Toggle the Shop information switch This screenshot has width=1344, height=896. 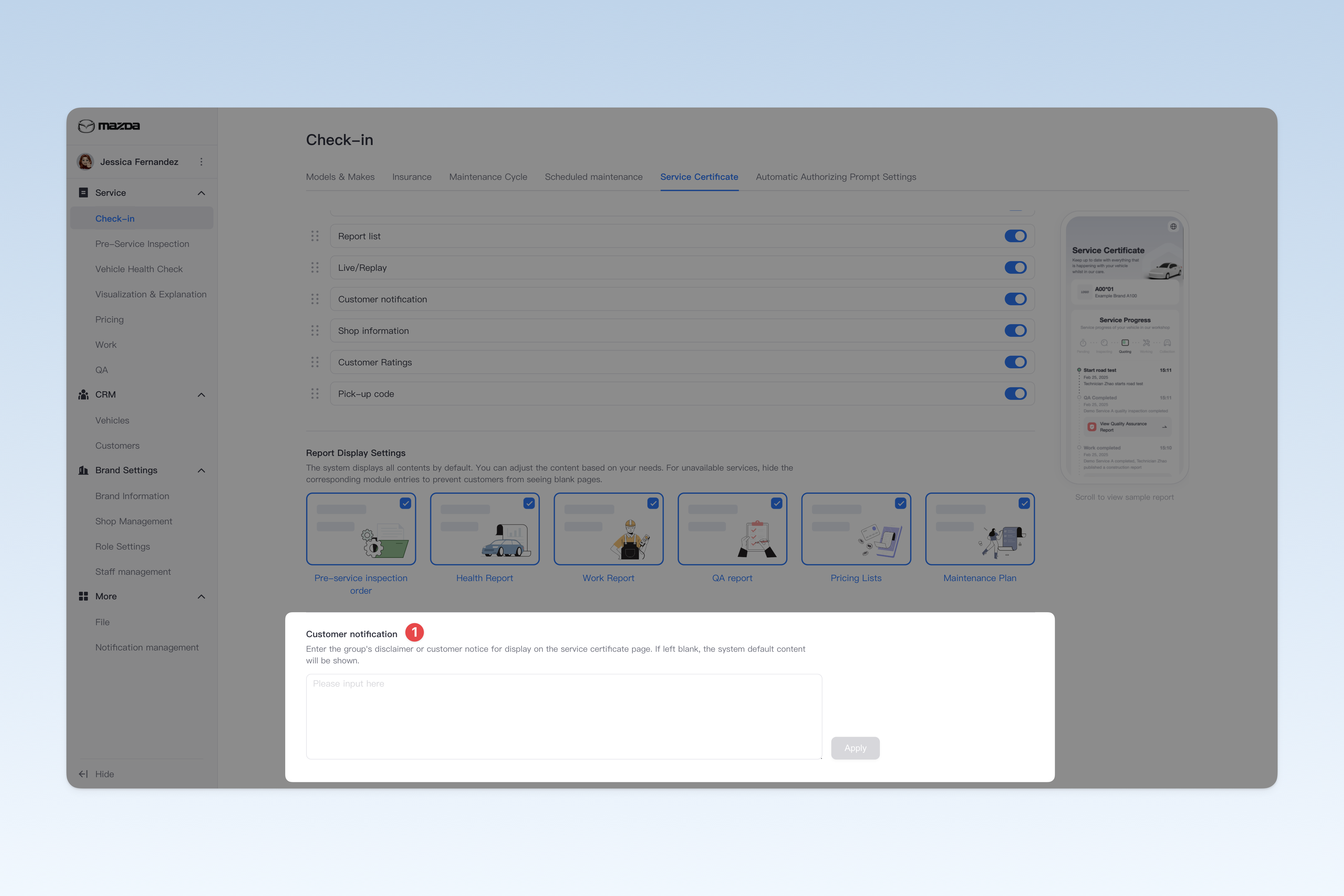tap(1016, 330)
